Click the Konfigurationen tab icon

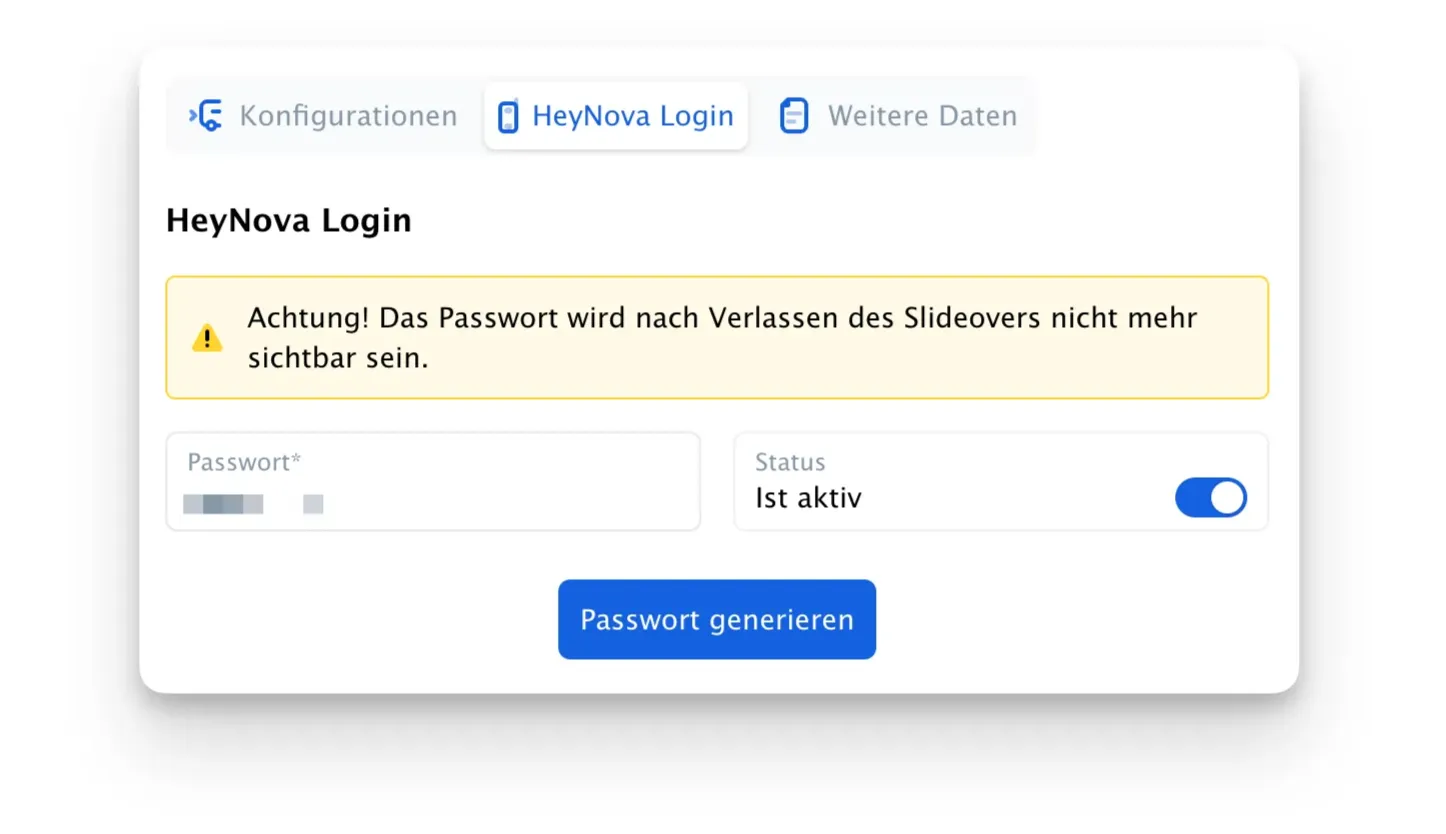pyautogui.click(x=206, y=116)
